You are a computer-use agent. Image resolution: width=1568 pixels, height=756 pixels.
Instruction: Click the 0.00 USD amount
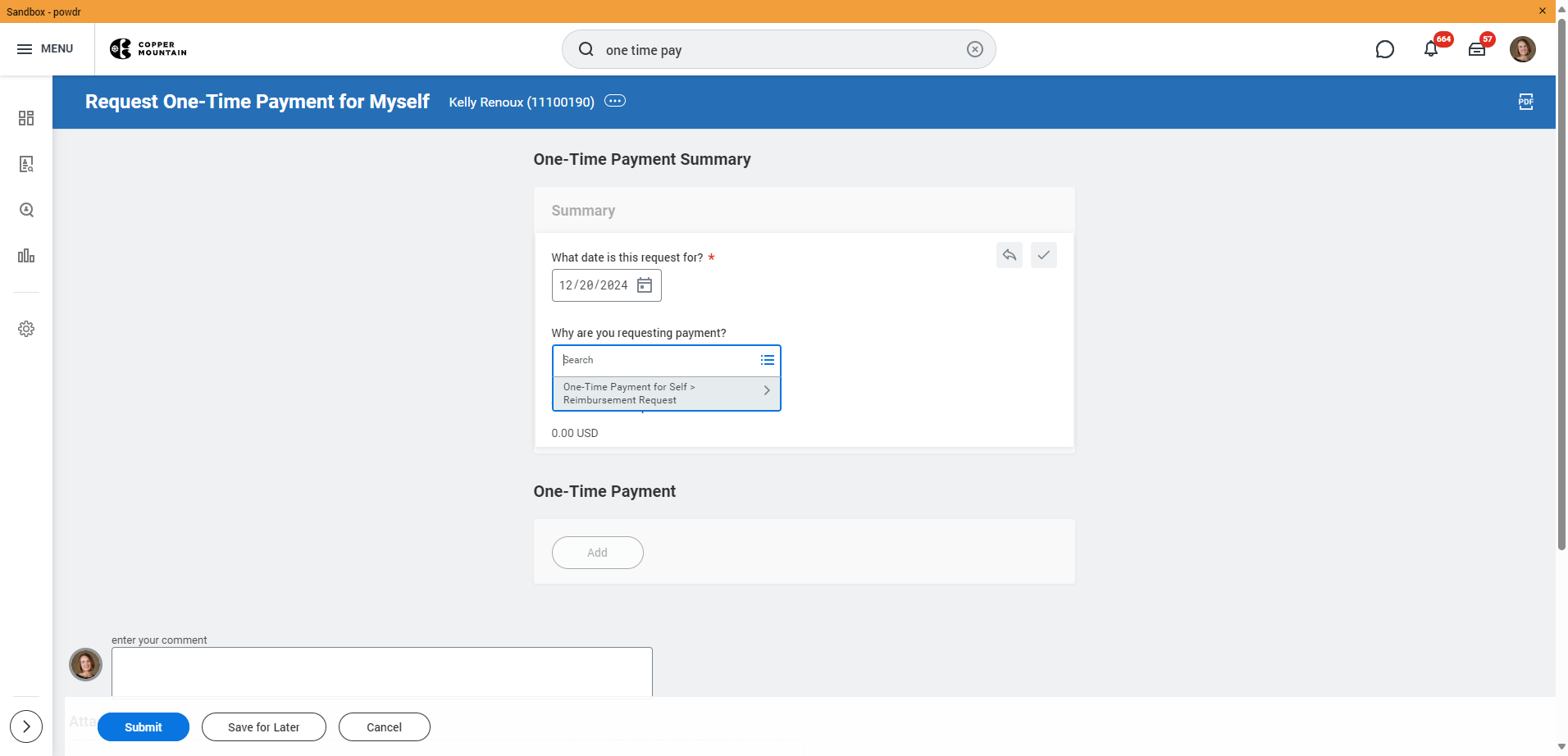pyautogui.click(x=575, y=433)
